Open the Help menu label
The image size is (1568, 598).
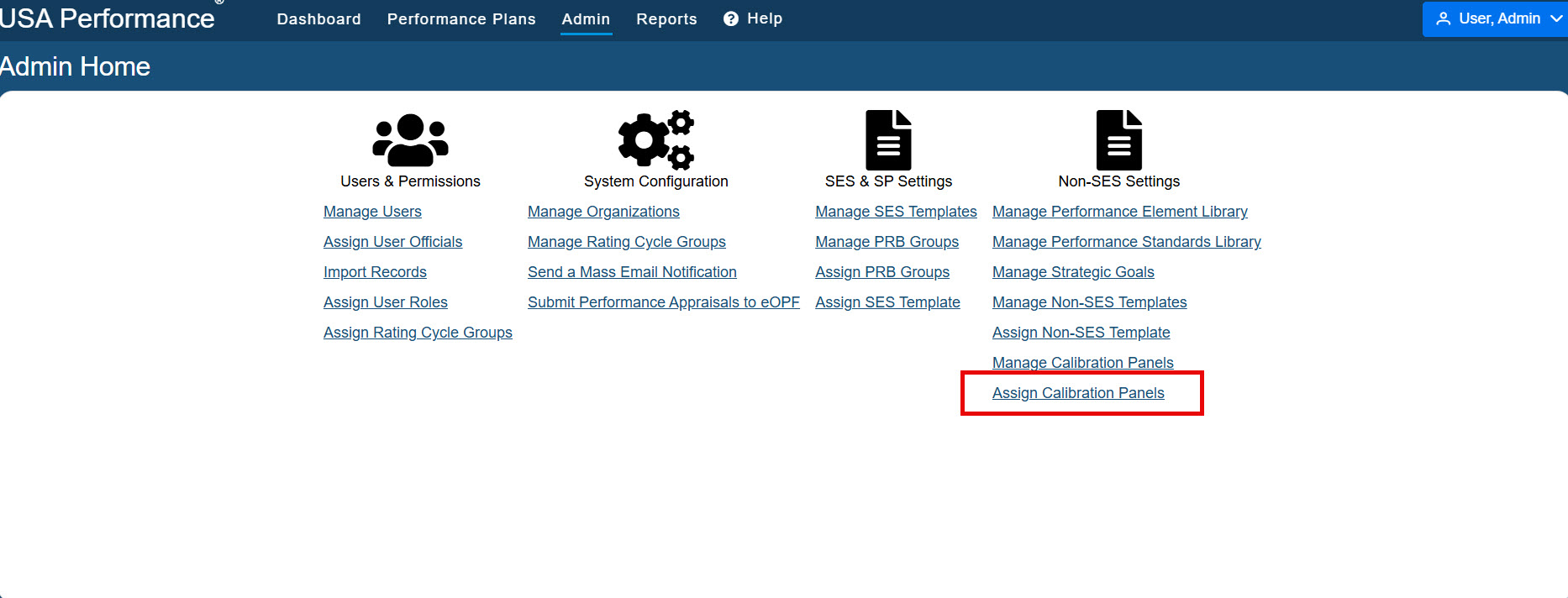pos(765,18)
